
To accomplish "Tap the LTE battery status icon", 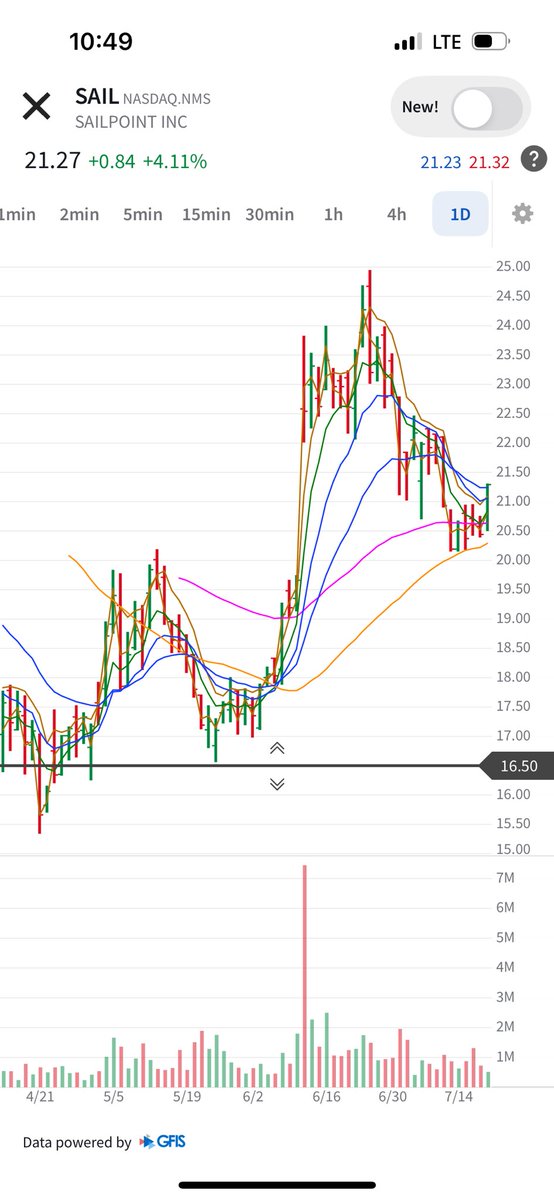I will pos(490,42).
